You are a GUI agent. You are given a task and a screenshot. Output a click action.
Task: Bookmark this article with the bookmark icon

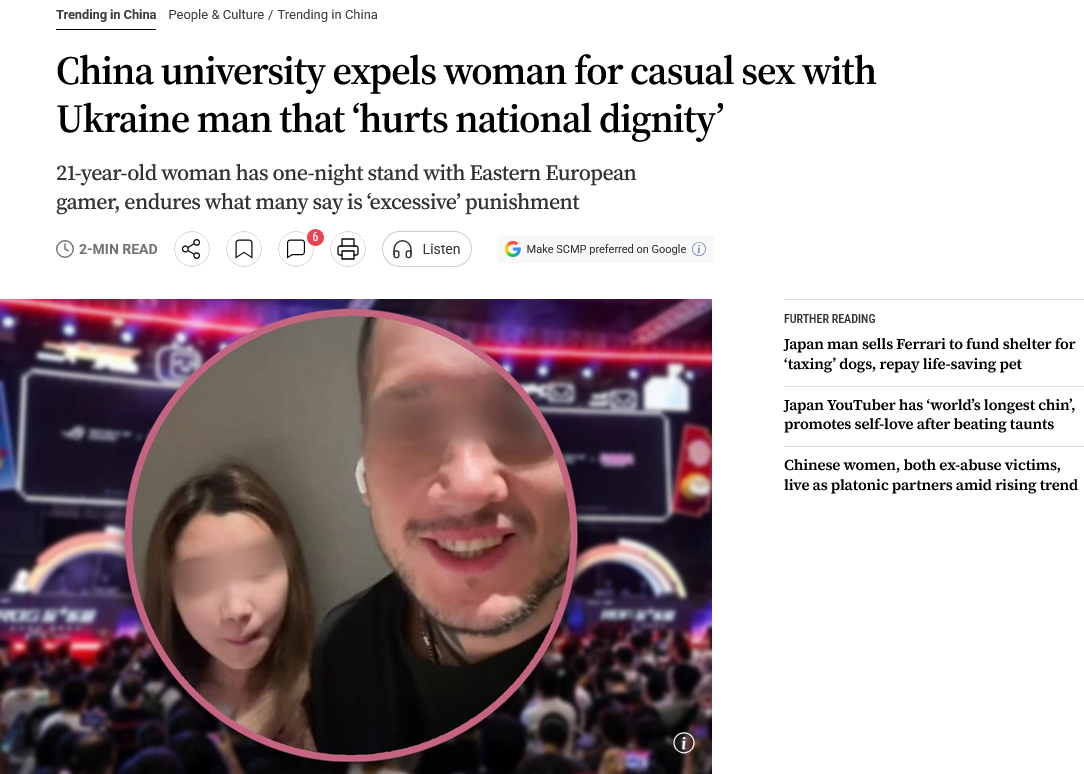click(x=243, y=249)
